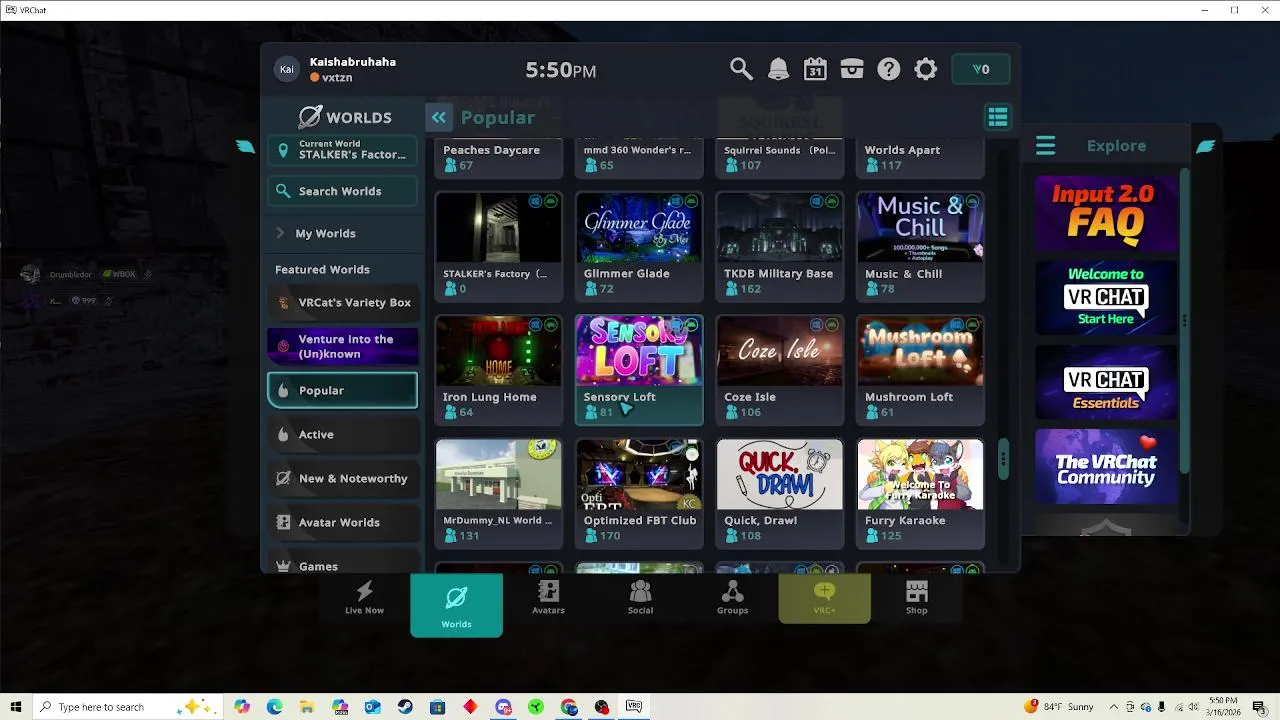
Task: Open the Social tab
Action: [x=640, y=598]
